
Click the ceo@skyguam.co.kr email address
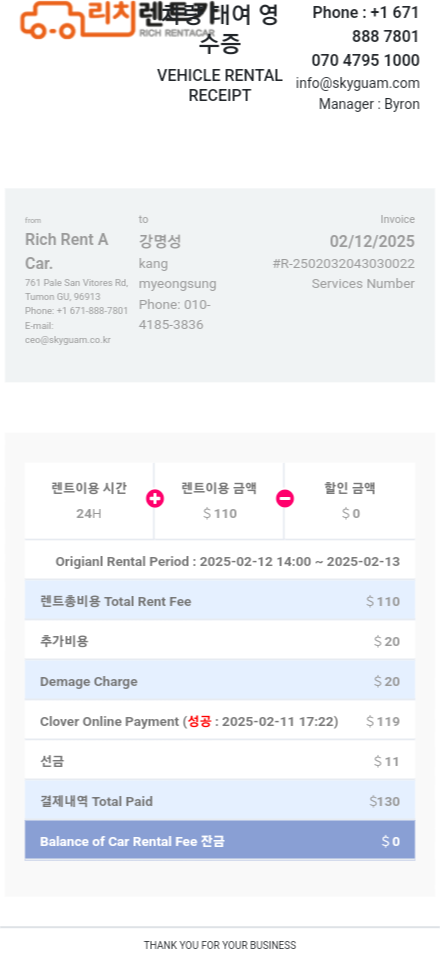[67, 340]
